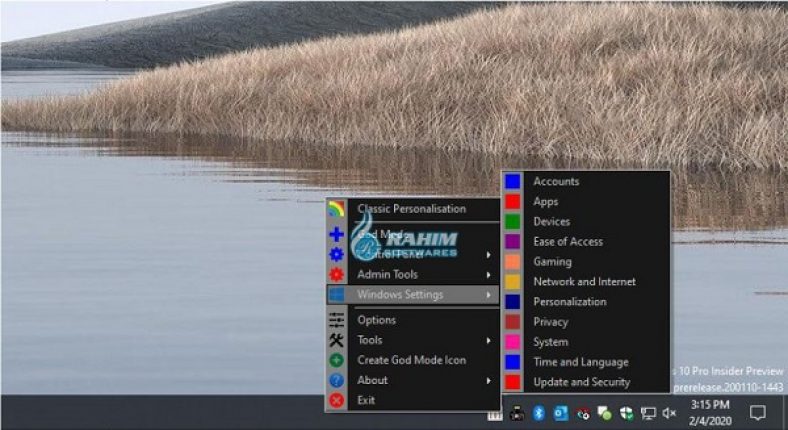Open the Action Center notification icon
Screen dimensions: 788x430
pyautogui.click(x=757, y=413)
